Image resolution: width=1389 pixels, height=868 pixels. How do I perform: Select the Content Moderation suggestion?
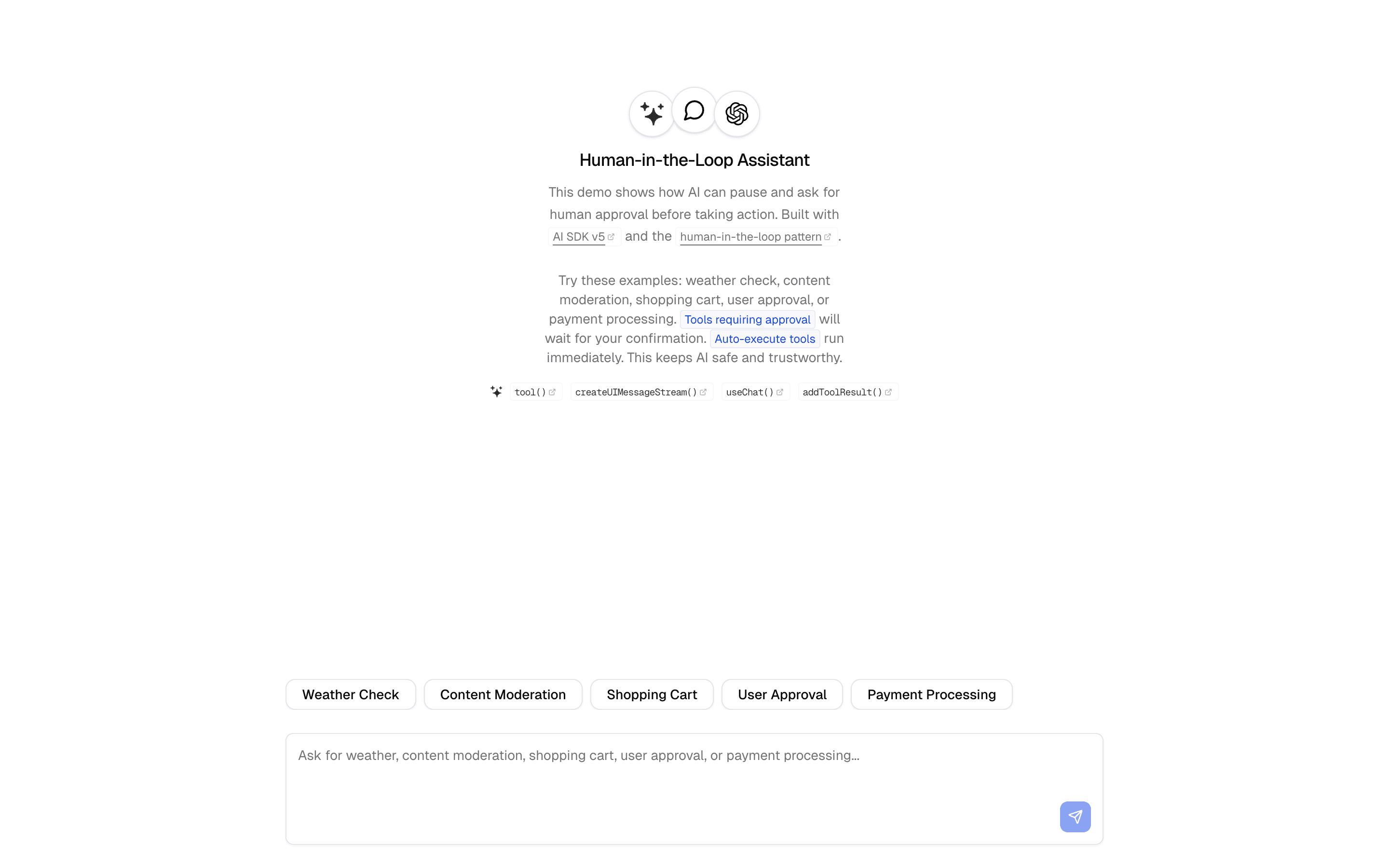(503, 694)
